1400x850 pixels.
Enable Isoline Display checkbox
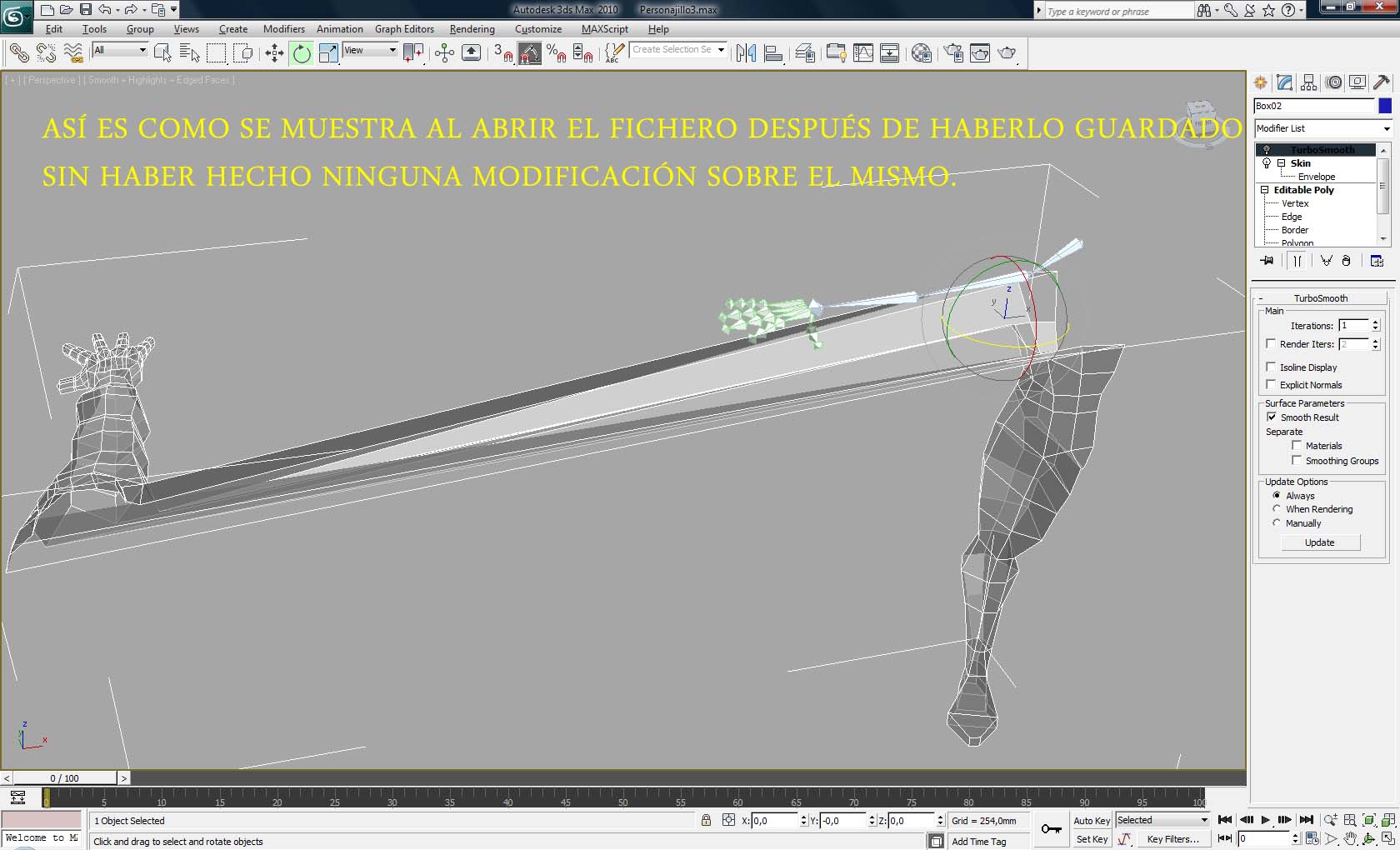tap(1271, 367)
